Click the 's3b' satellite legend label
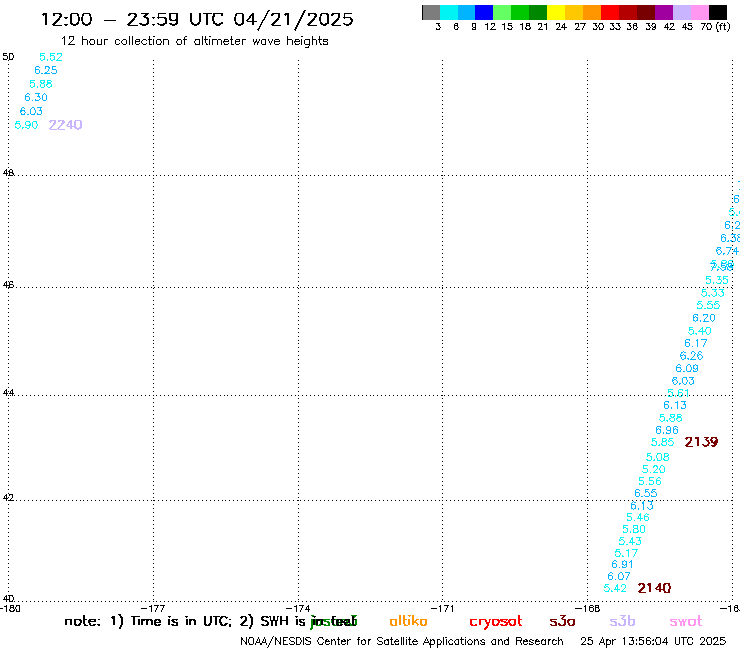 tap(622, 621)
